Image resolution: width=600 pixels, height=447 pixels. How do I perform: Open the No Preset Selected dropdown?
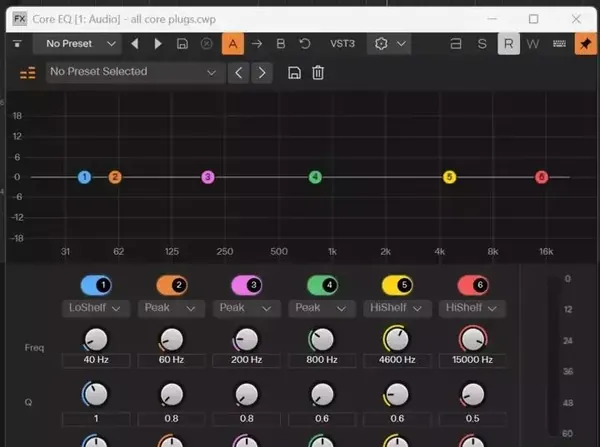[x=135, y=72]
